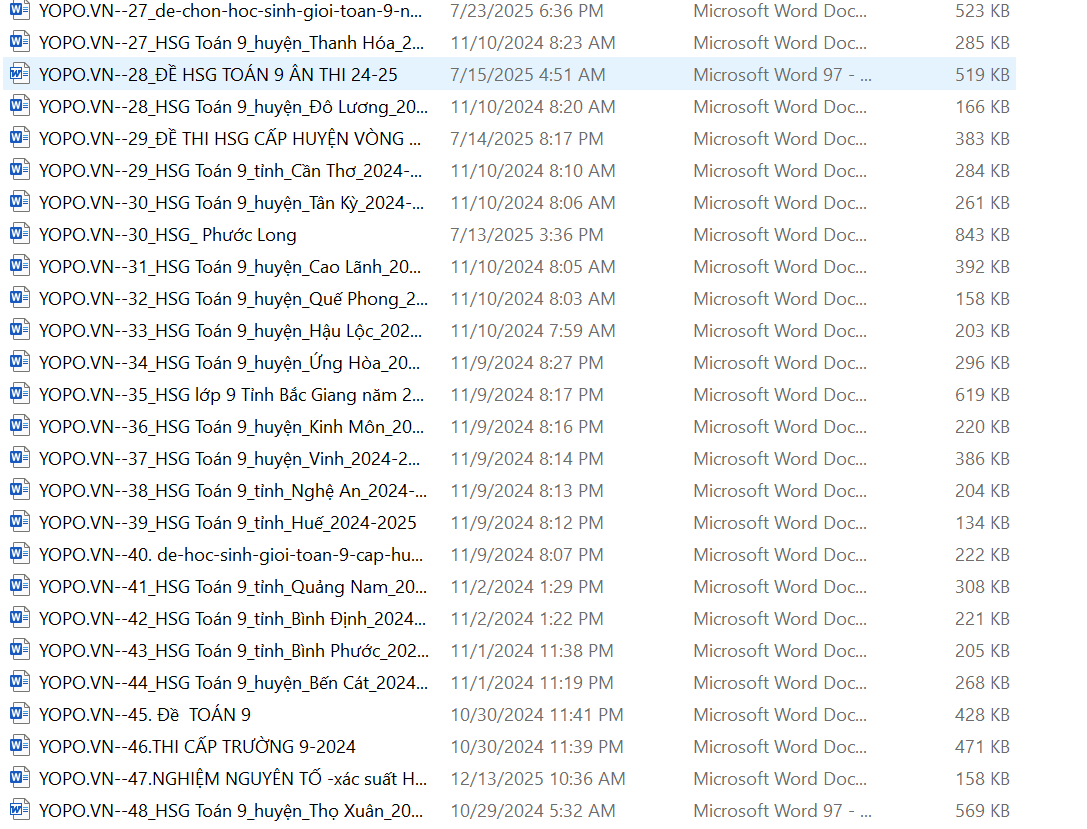Click Word icon beside the tỉnh_Cần Thơ file

point(19,170)
